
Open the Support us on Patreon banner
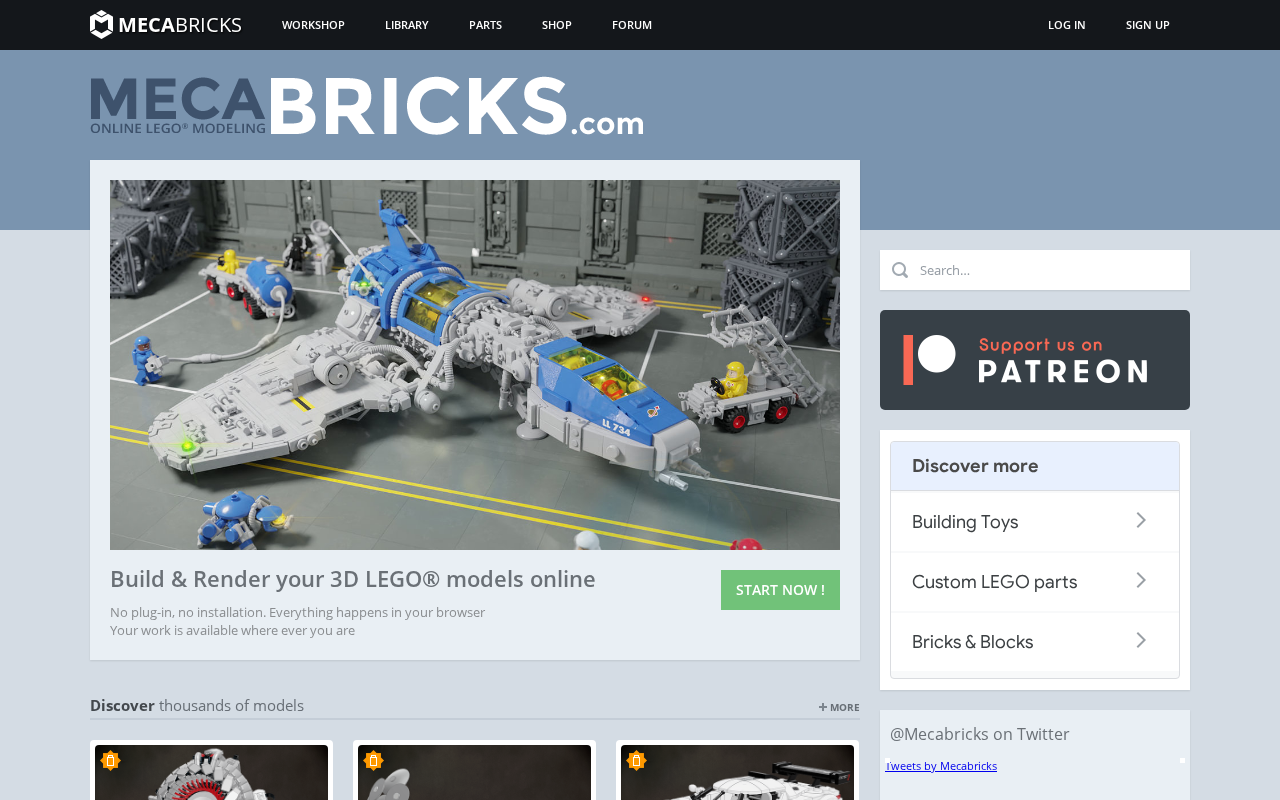[x=1035, y=360]
